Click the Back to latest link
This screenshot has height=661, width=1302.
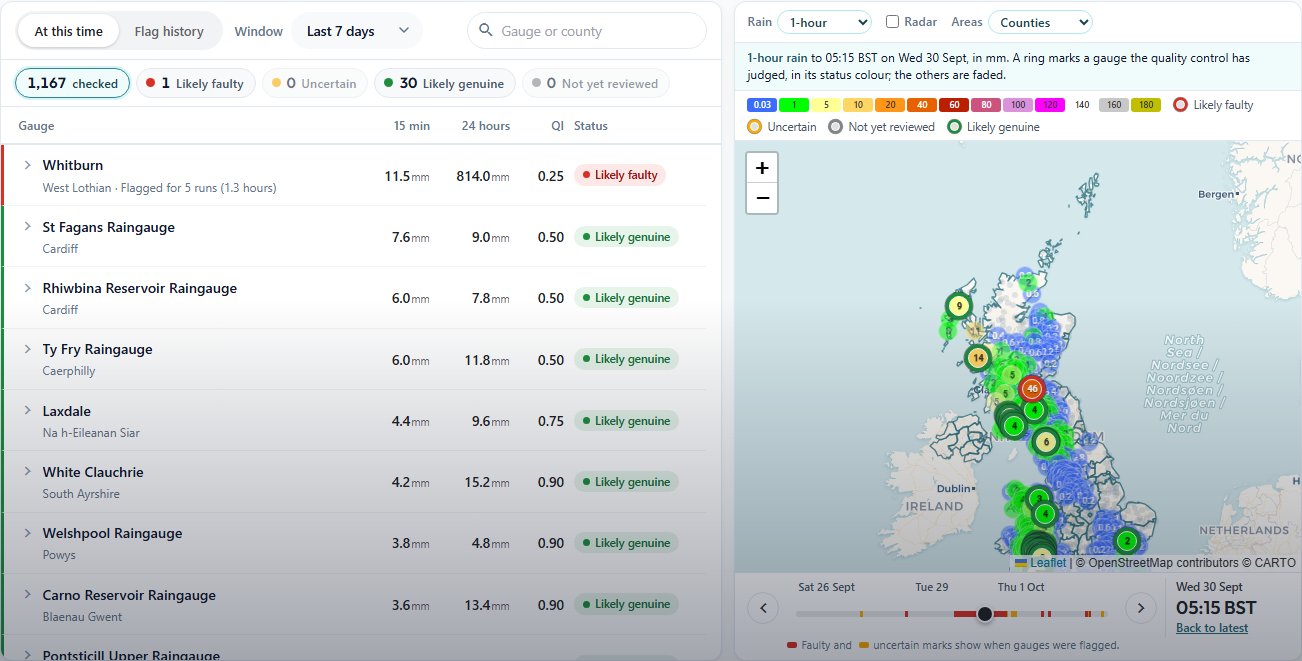(1212, 628)
